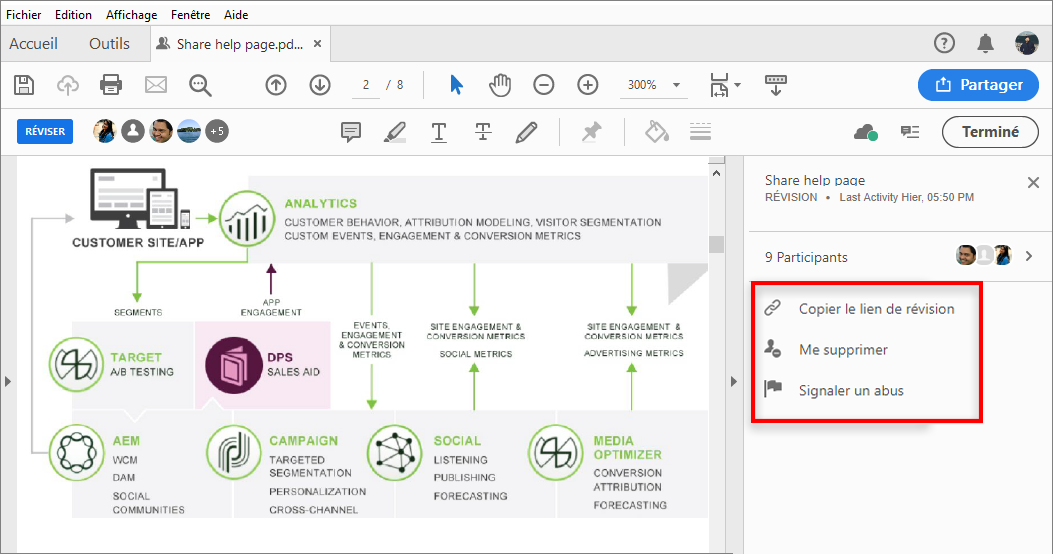Viewport: 1053px width, 554px height.
Task: Select the underline text tool
Action: click(439, 132)
